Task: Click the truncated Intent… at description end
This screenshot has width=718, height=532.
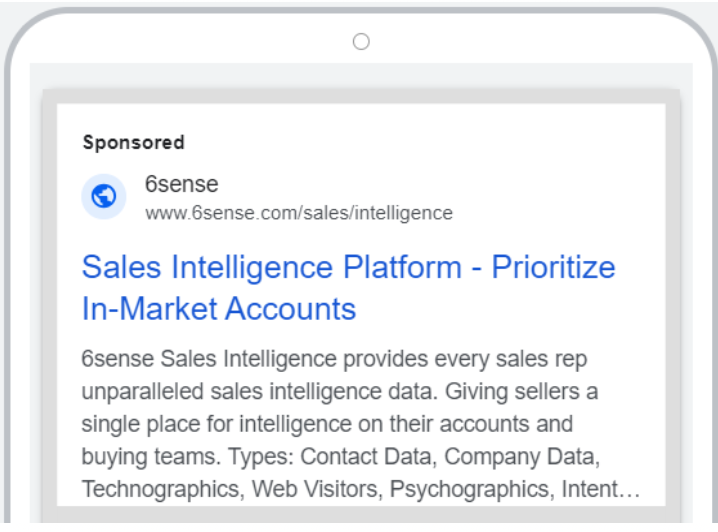Action: tap(601, 489)
